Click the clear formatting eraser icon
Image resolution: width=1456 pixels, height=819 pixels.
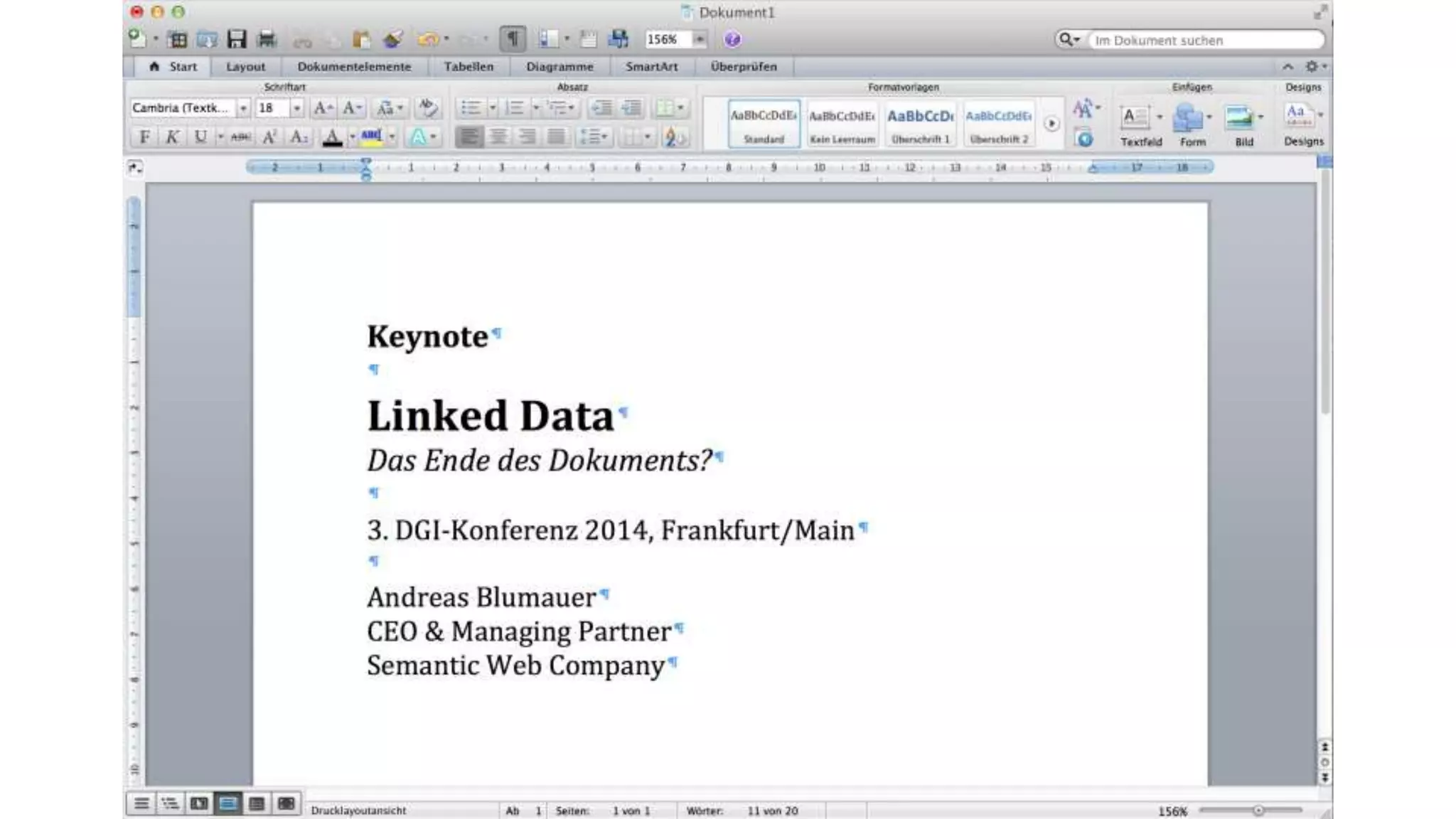point(427,108)
